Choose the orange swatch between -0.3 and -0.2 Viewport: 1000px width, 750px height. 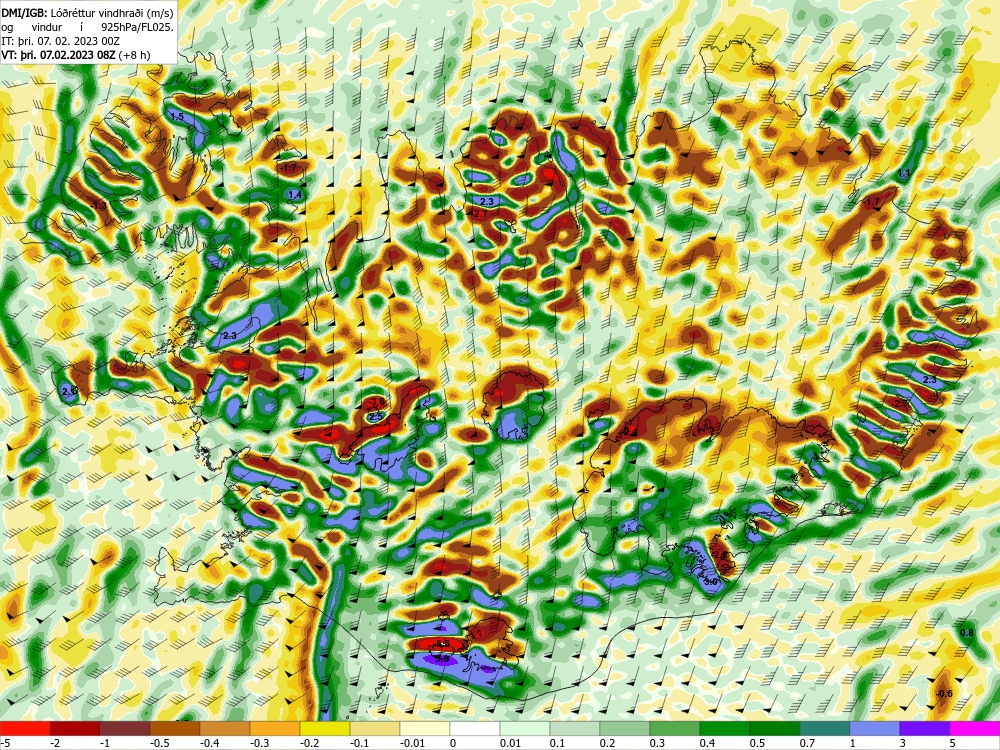275,728
